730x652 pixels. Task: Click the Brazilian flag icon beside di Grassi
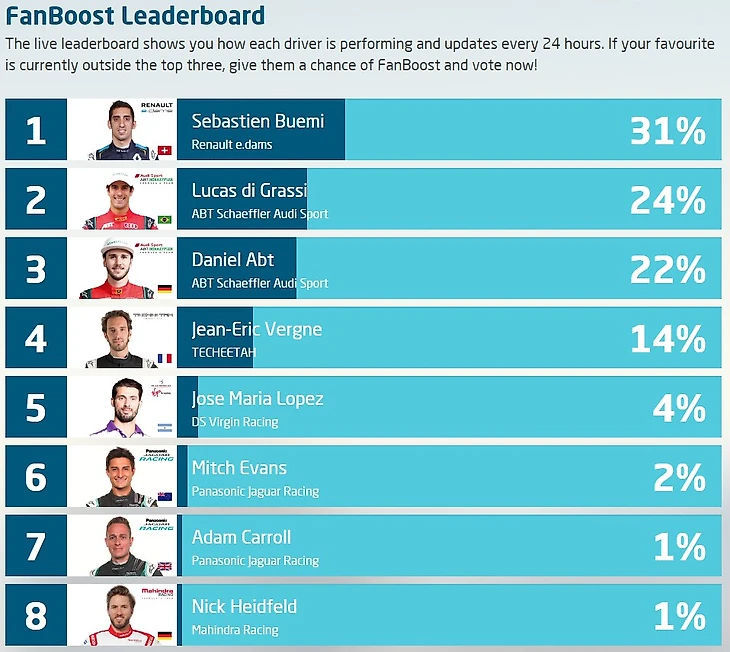point(164,219)
